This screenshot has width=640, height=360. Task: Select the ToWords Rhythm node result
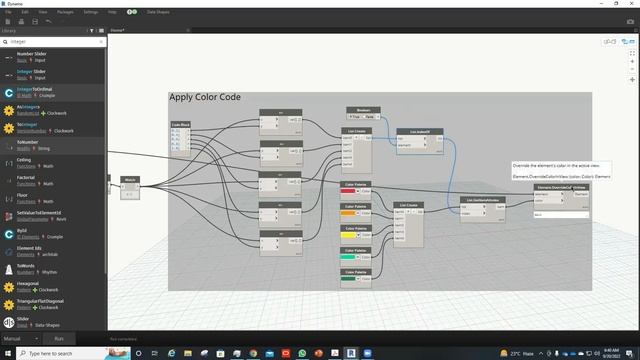coord(53,269)
